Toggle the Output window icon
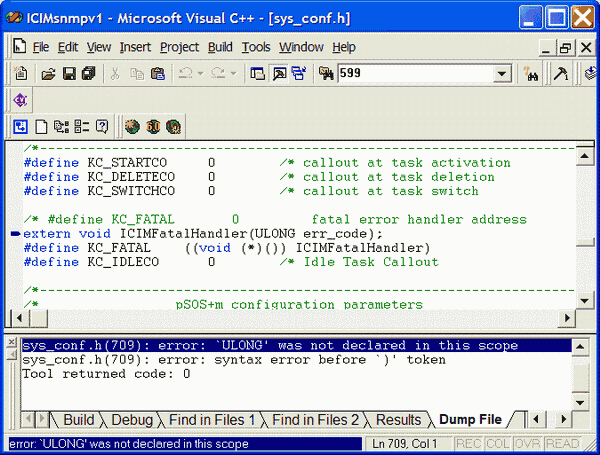The height and width of the screenshot is (455, 600). (279, 73)
